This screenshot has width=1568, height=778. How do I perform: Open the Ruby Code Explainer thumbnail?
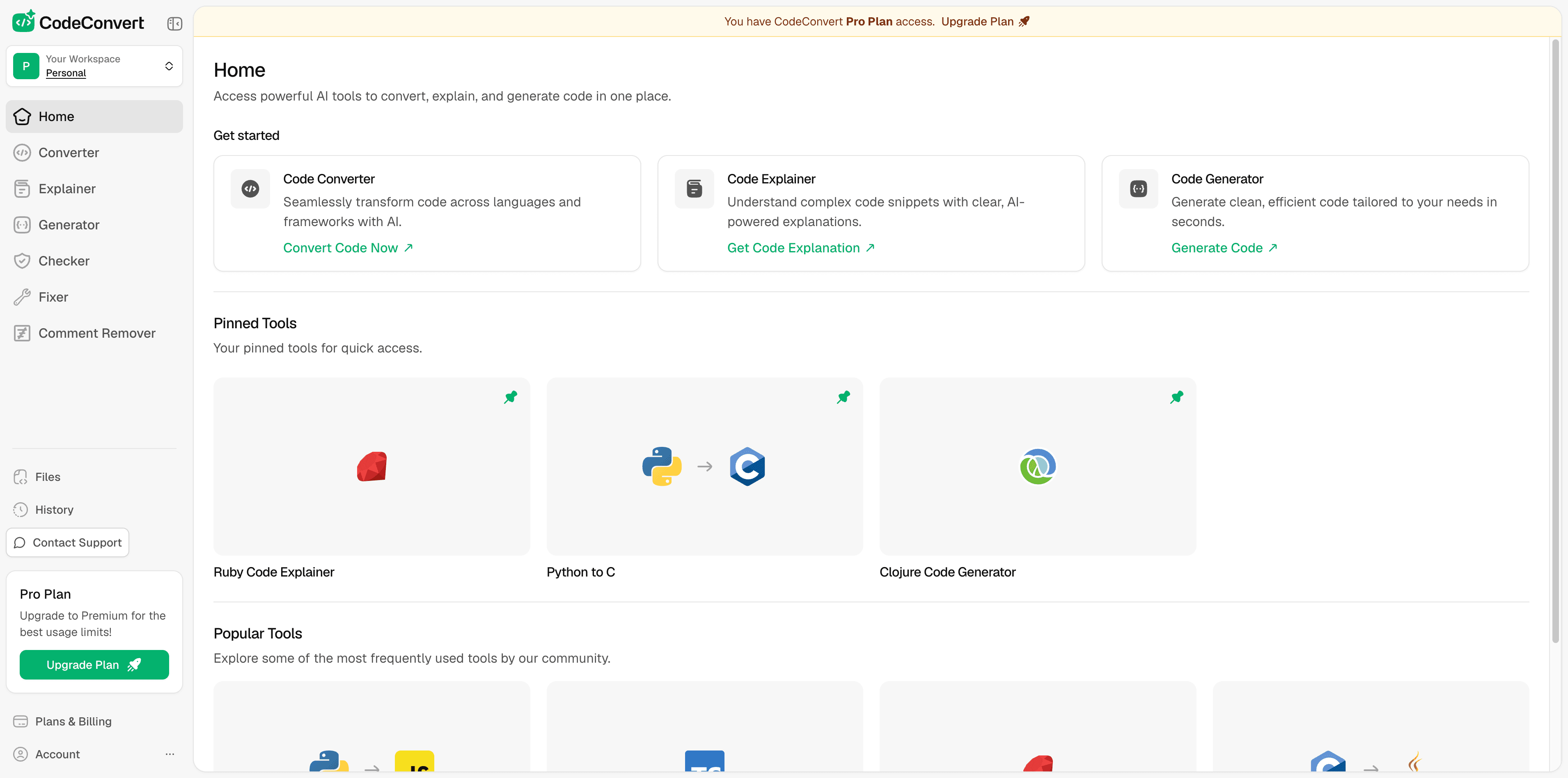pyautogui.click(x=371, y=467)
